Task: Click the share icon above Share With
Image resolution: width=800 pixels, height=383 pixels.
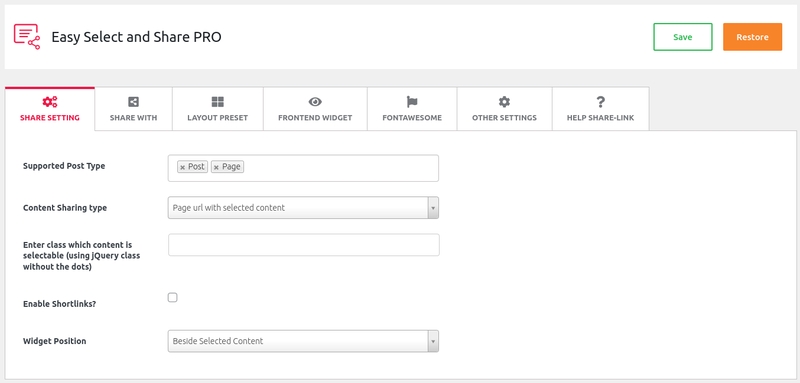Action: [x=133, y=101]
